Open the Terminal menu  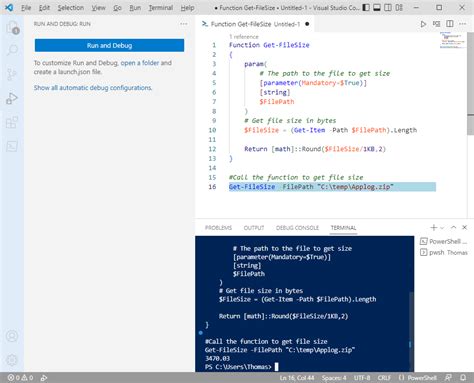pyautogui.click(x=161, y=8)
